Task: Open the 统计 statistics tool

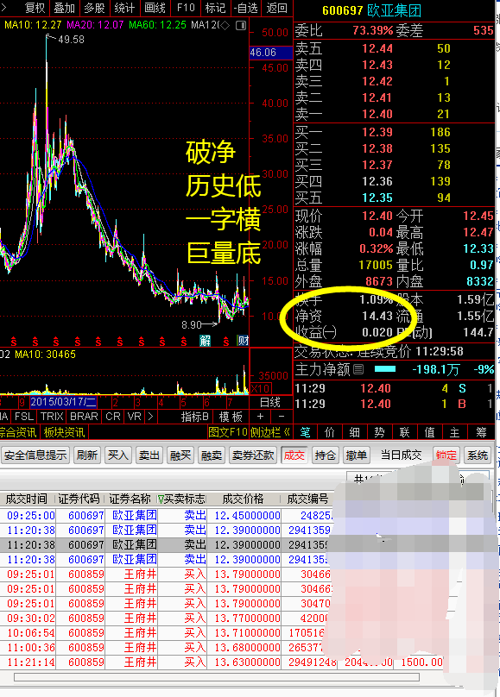Action: (x=124, y=8)
